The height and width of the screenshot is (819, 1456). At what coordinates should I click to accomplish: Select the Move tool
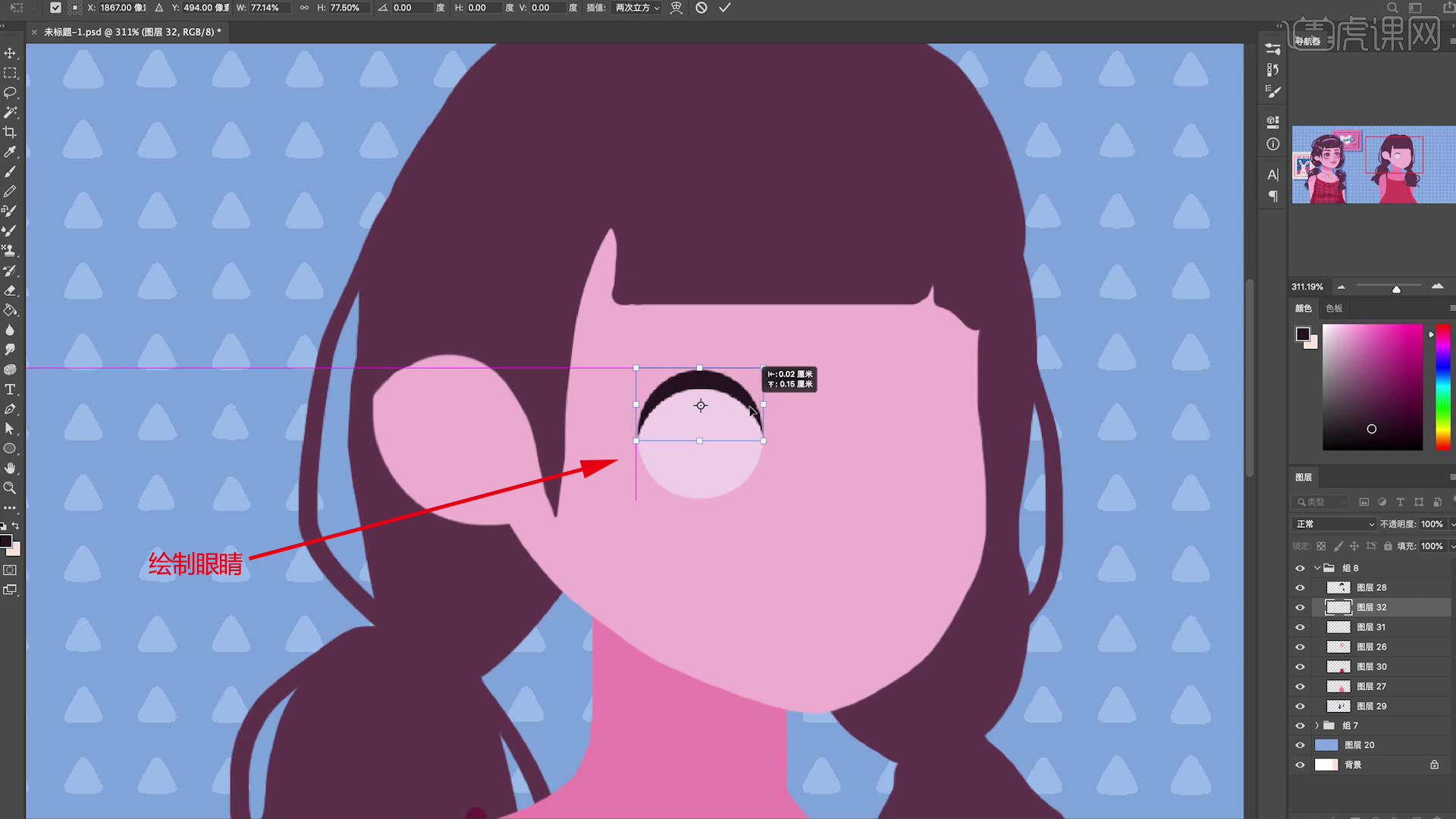[x=11, y=53]
